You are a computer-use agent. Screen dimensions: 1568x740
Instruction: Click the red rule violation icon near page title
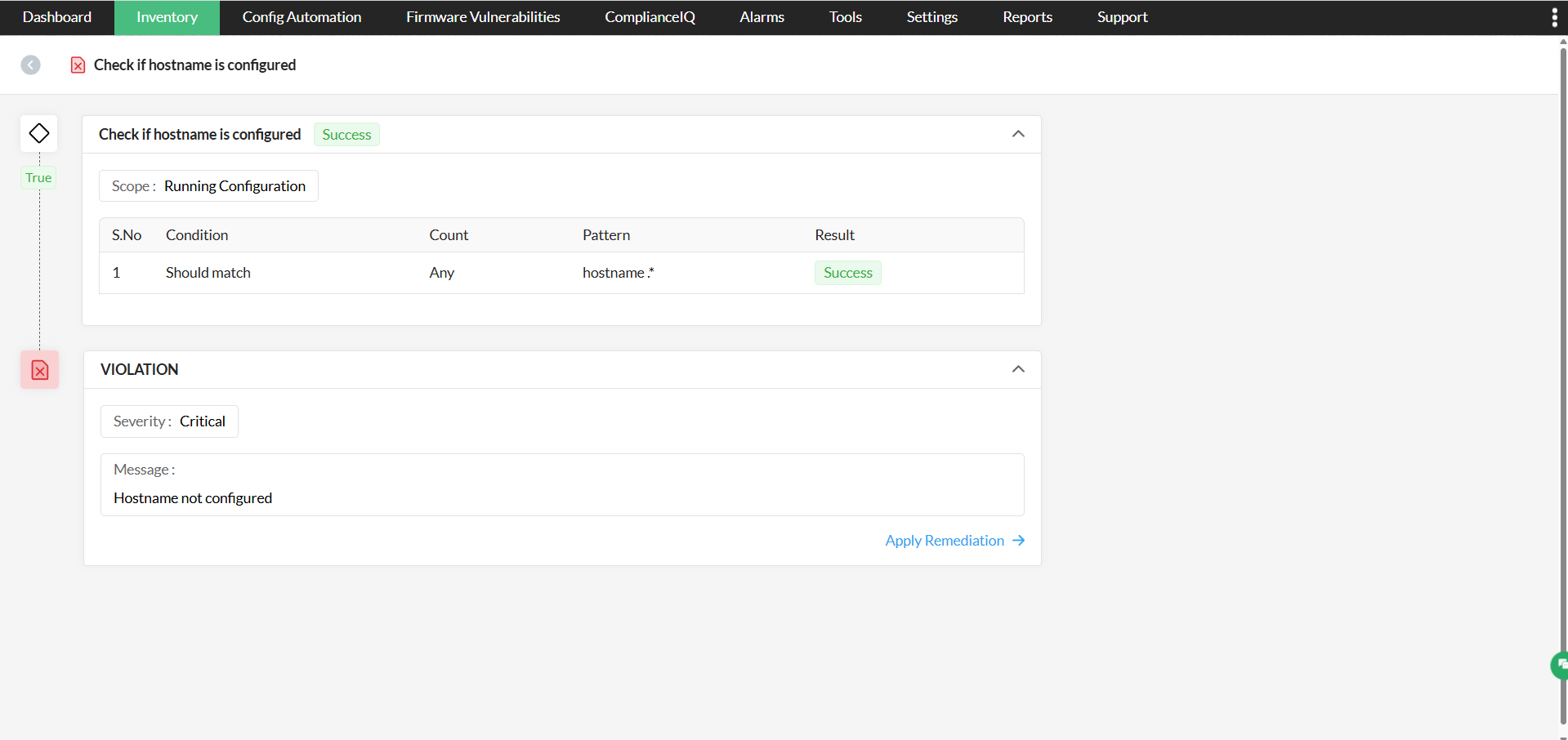point(78,65)
